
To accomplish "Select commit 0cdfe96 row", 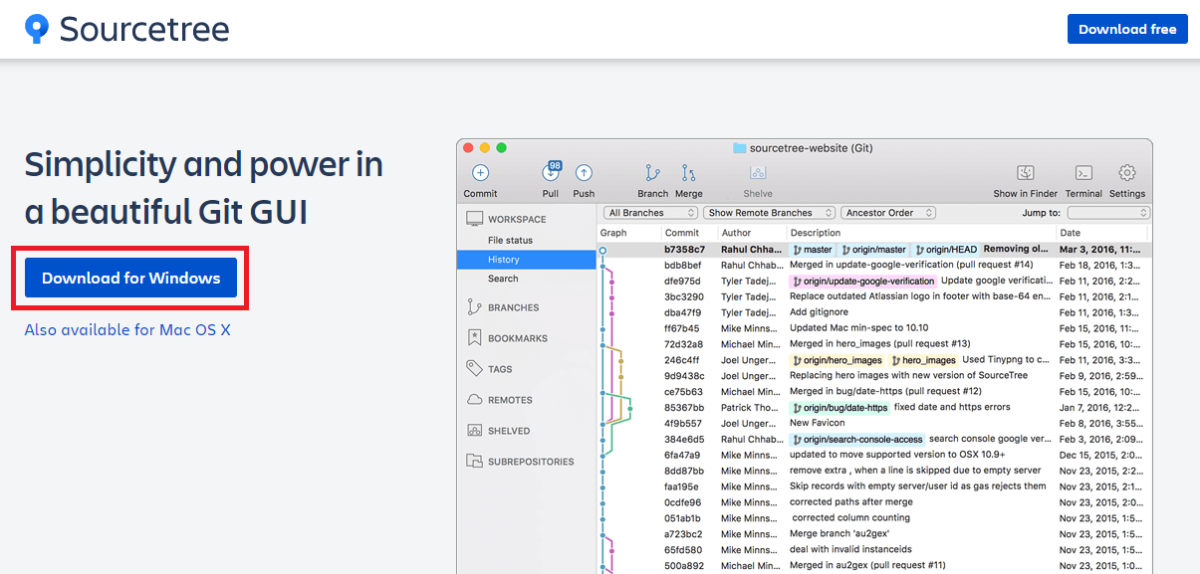I will 874,503.
